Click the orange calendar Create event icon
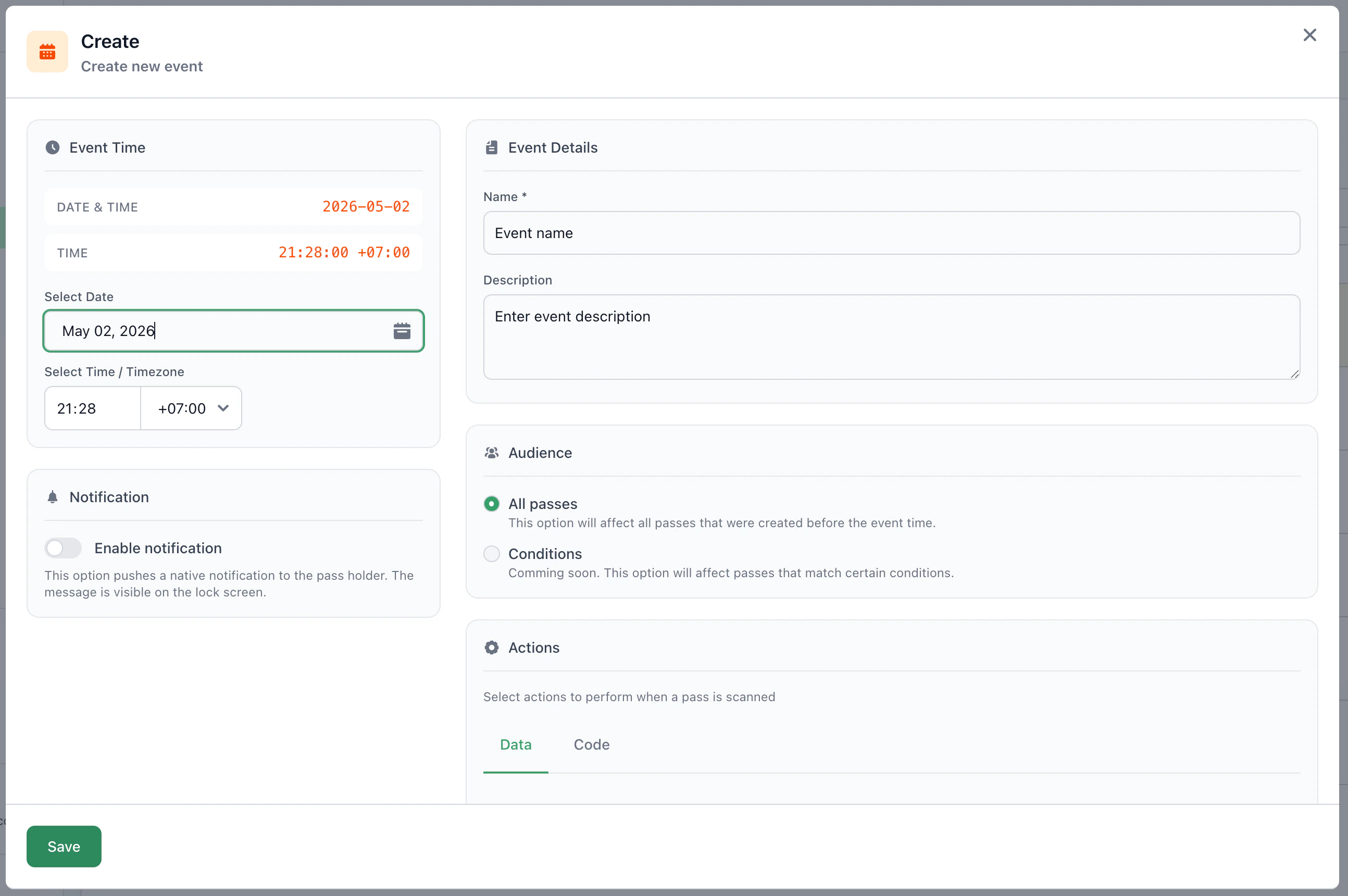 point(47,52)
